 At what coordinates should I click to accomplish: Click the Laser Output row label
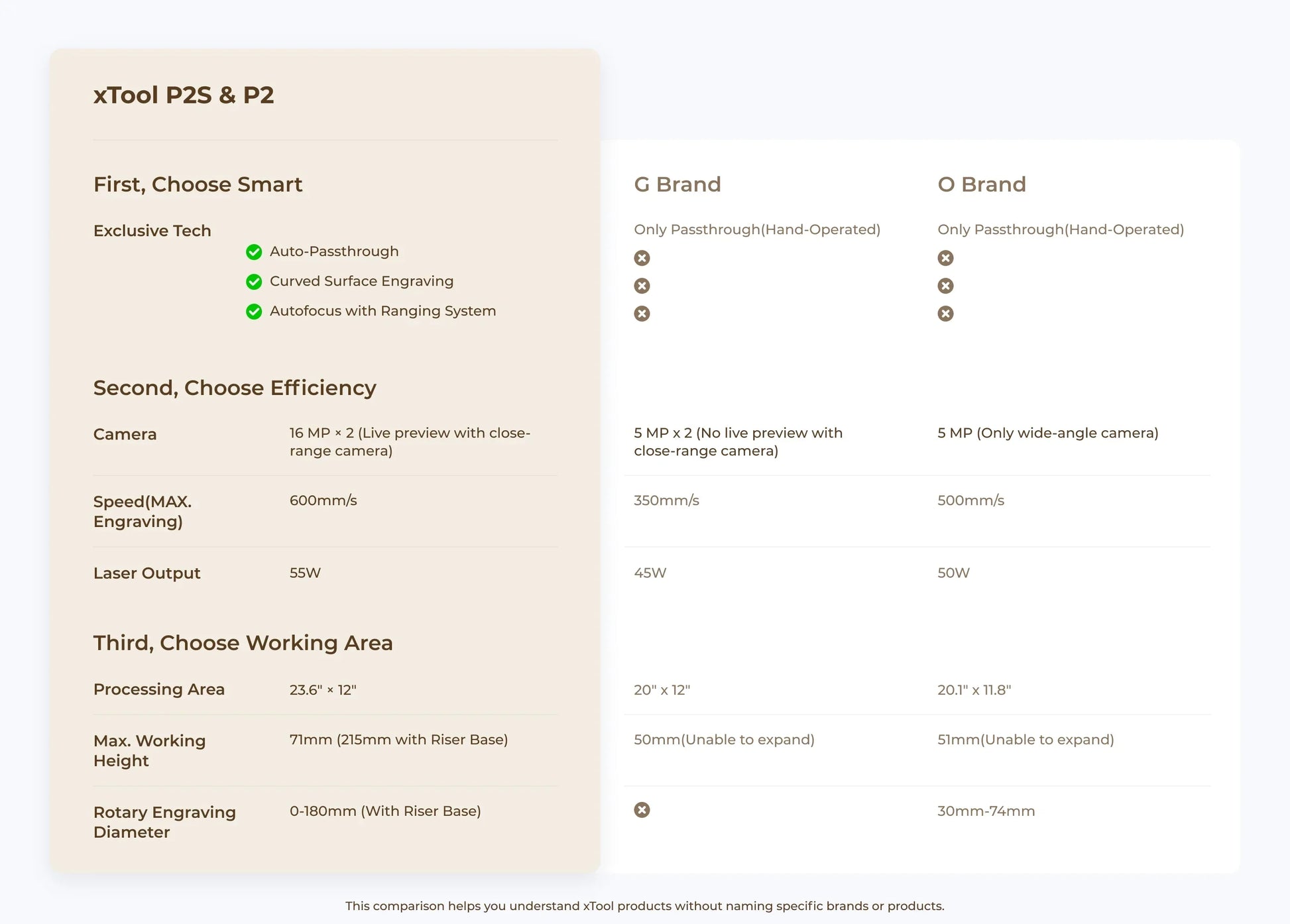coord(147,573)
